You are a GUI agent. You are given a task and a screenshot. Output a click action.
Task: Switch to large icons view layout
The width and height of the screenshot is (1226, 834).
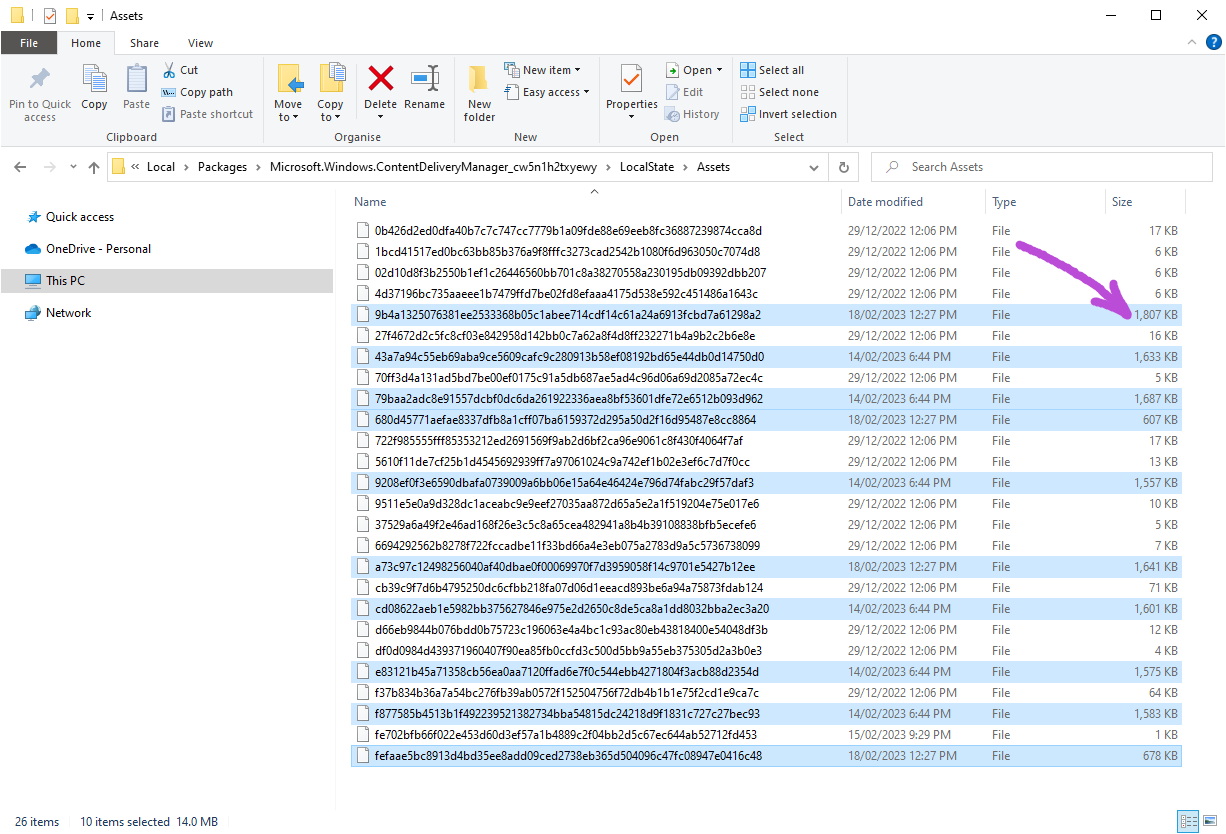pos(1208,822)
